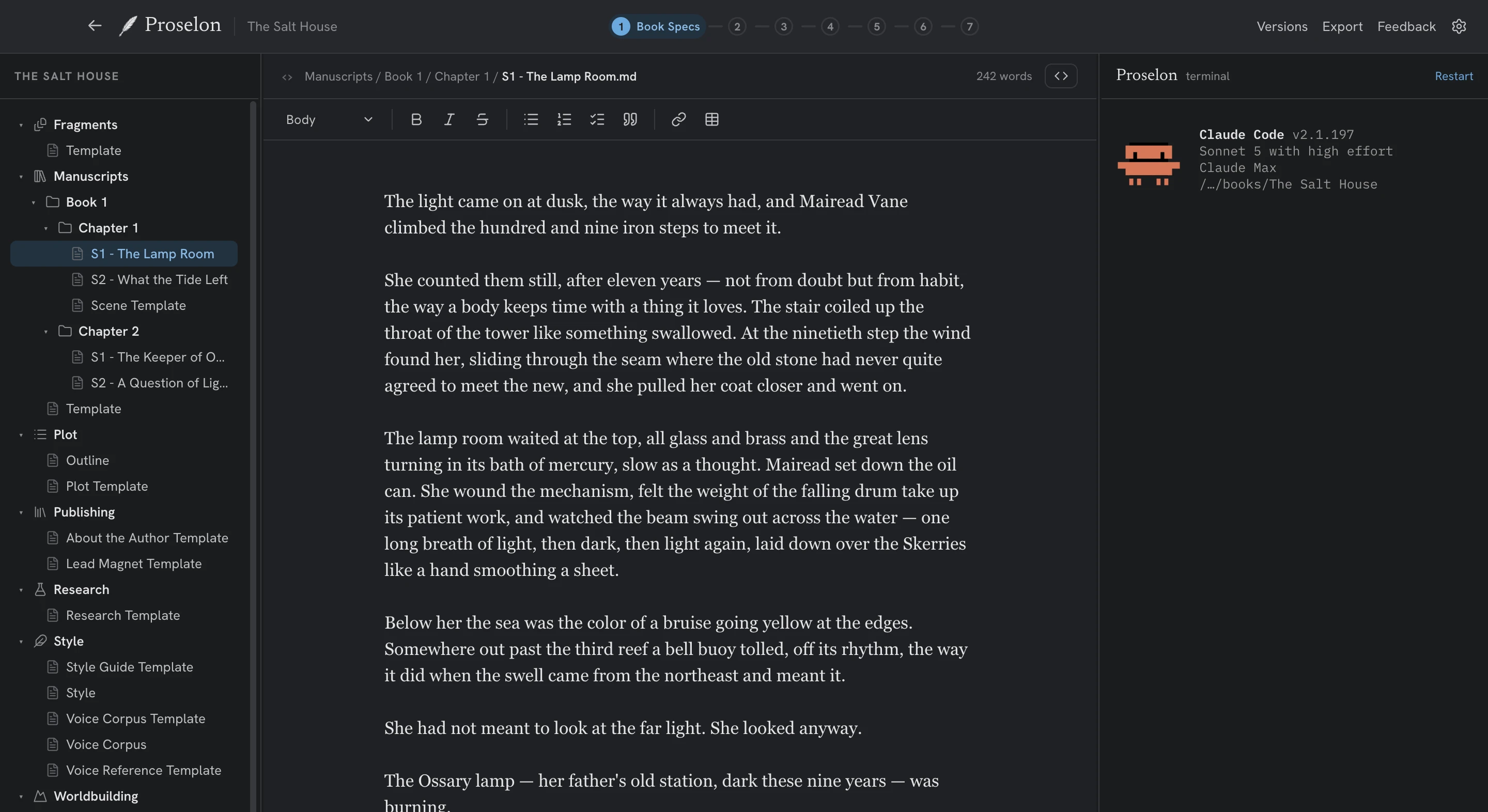Go to workflow step 2

point(737,26)
